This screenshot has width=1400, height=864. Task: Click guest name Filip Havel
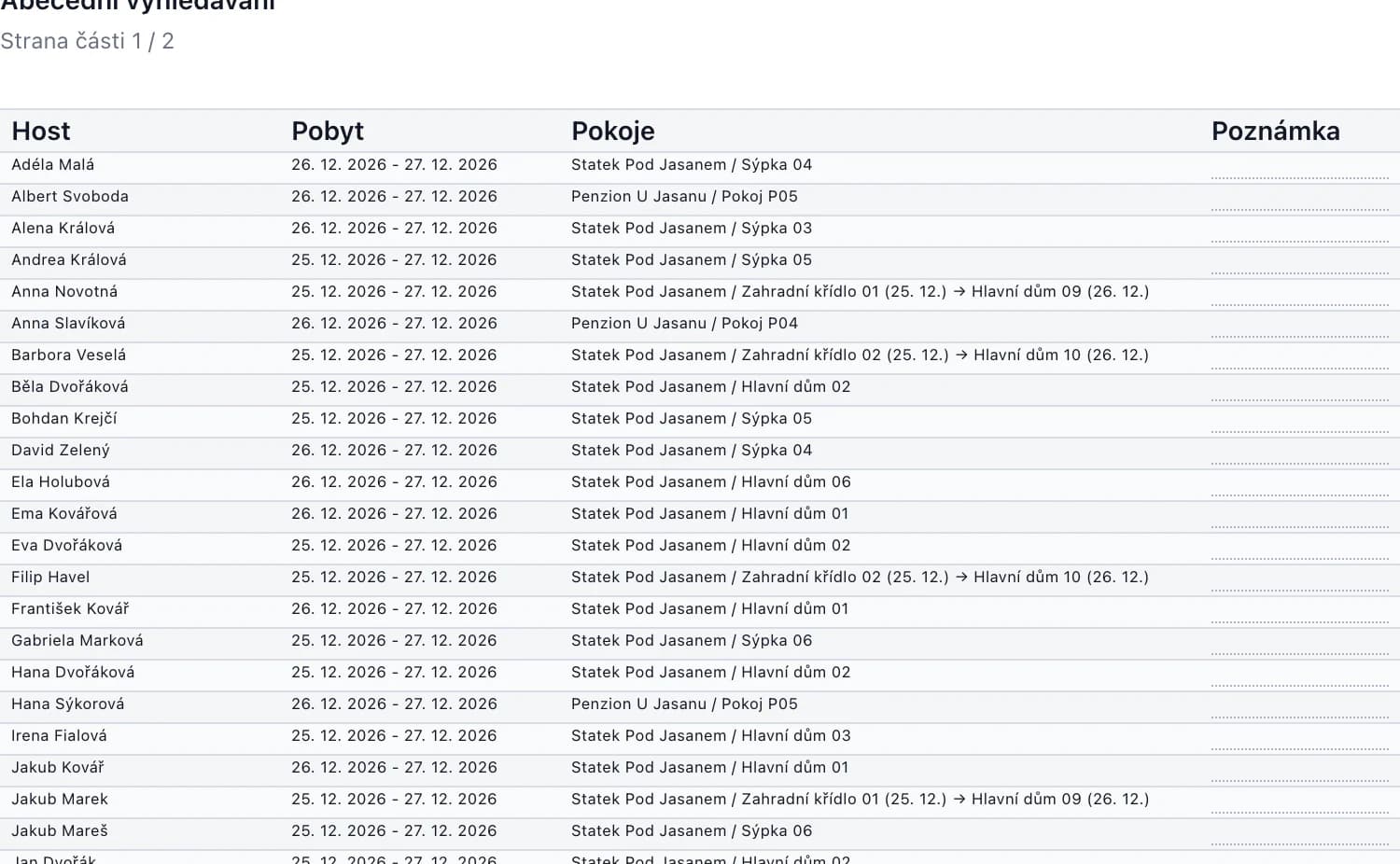point(50,578)
